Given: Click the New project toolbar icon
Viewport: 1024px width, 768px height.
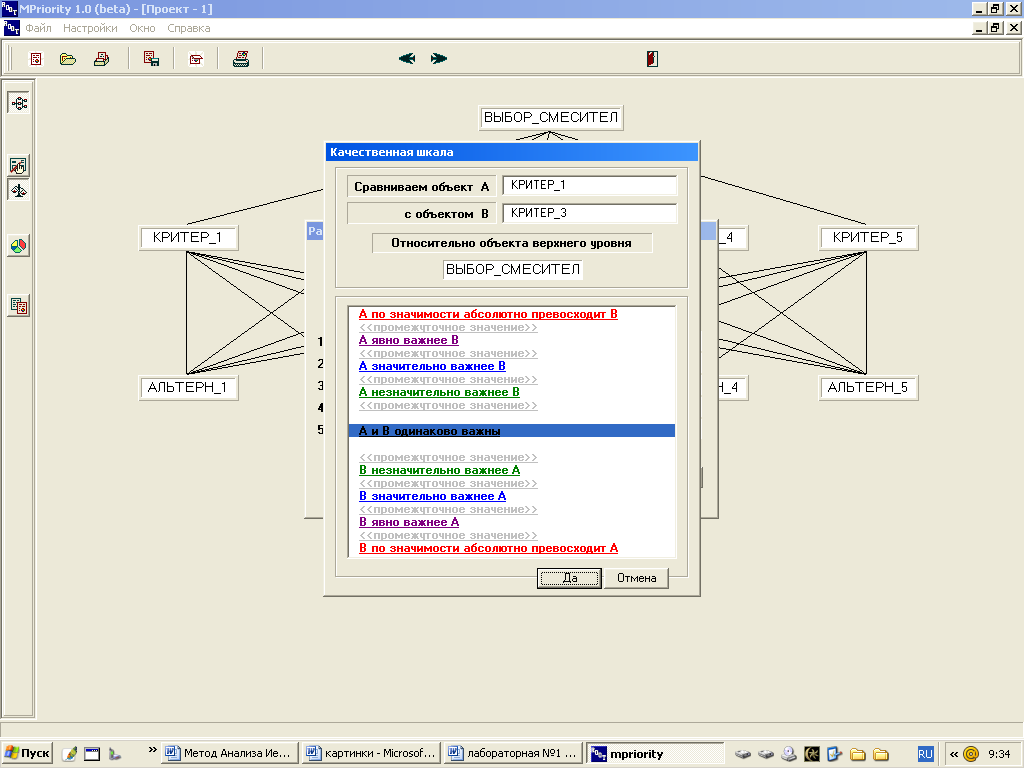Looking at the screenshot, I should click(36, 59).
